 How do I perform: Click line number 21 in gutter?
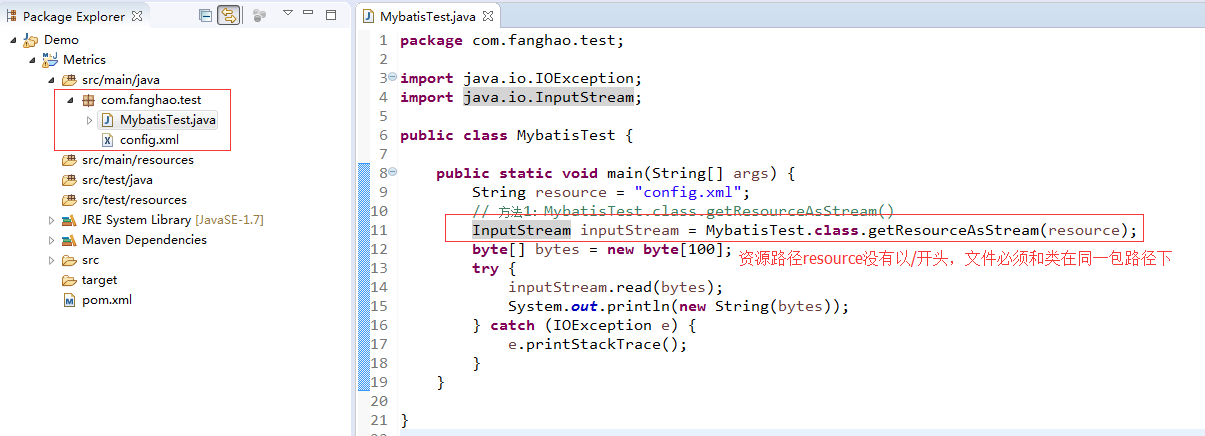click(x=379, y=420)
